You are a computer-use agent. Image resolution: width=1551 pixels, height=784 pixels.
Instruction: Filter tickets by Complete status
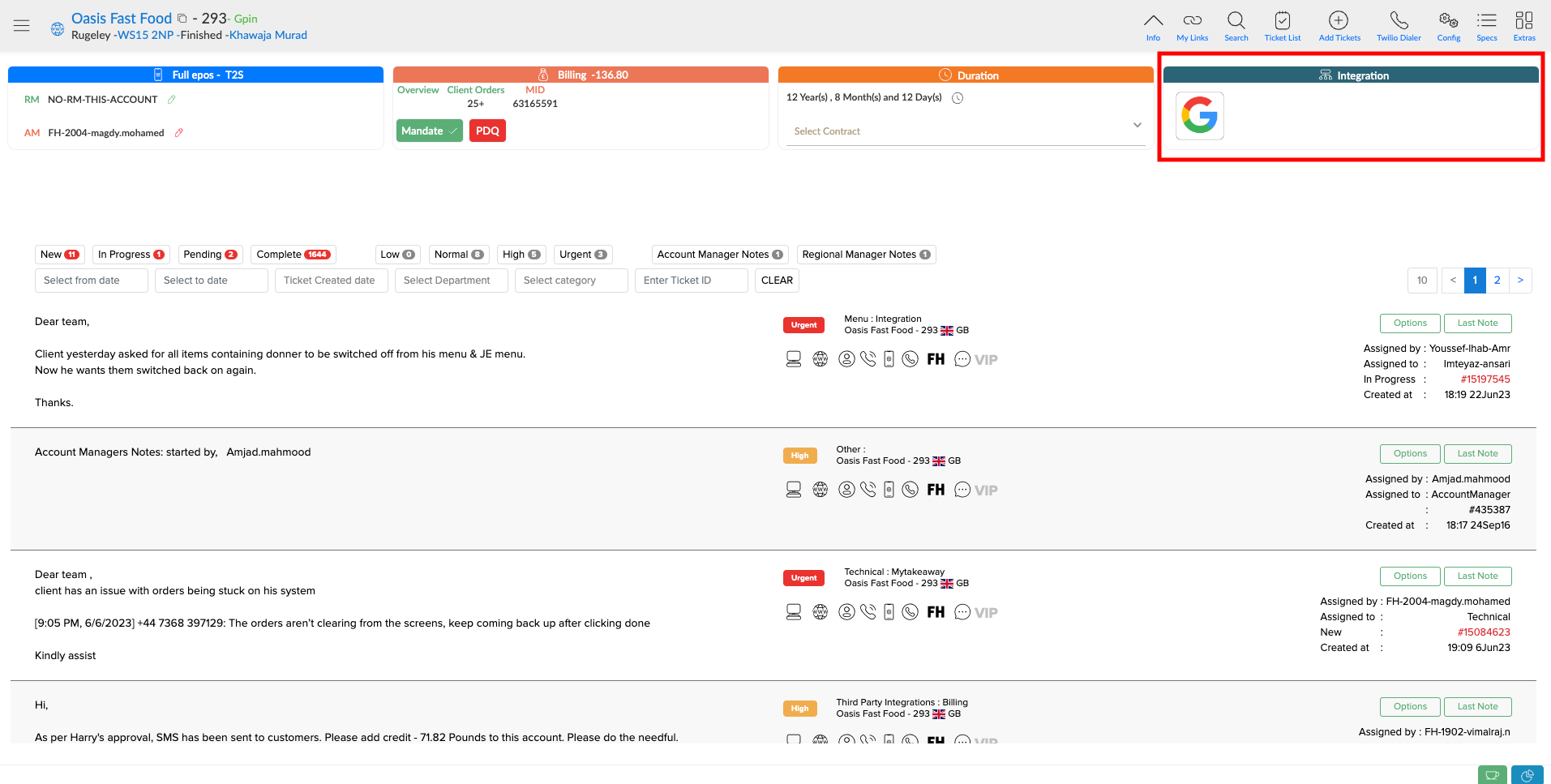(293, 255)
